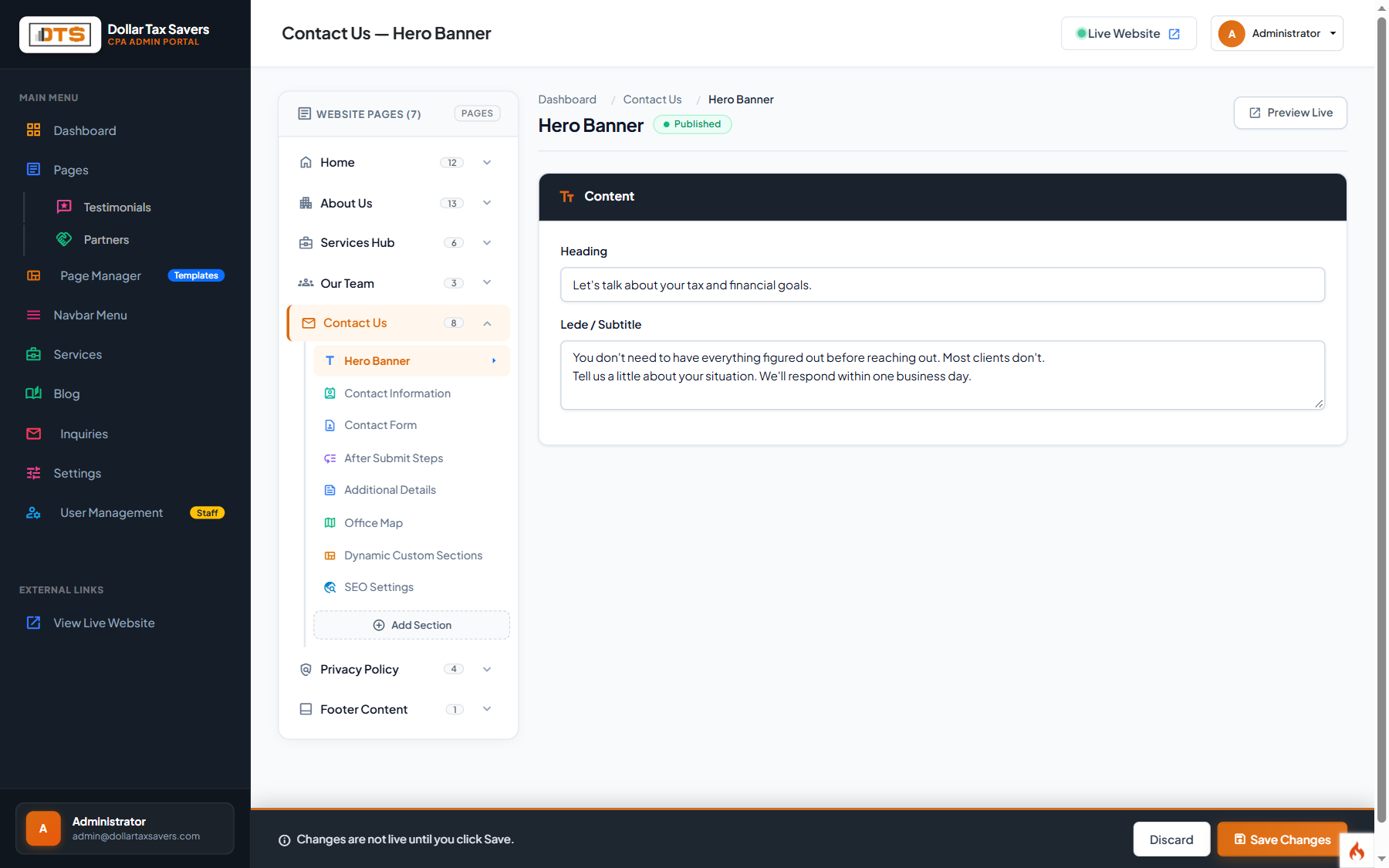The height and width of the screenshot is (868, 1389).
Task: Expand the Our Team sections
Action: (x=487, y=282)
